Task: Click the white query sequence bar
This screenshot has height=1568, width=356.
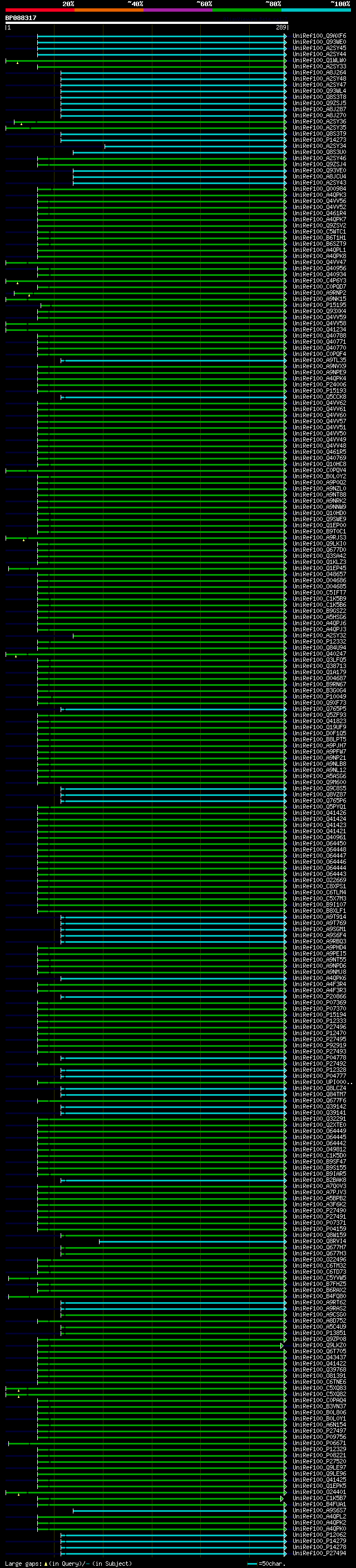Action: click(x=146, y=22)
